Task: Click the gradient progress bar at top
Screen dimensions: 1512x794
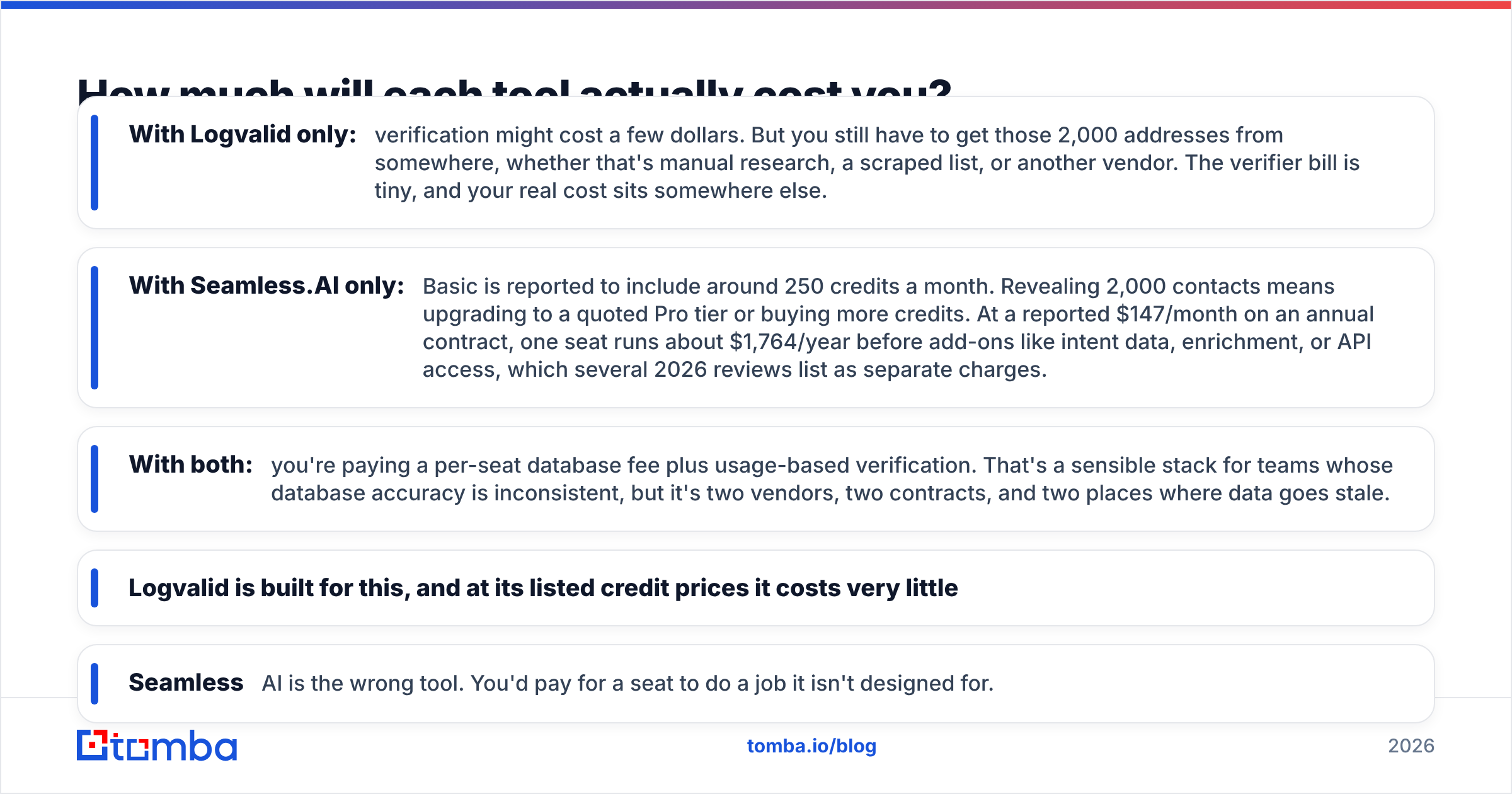Action: click(756, 4)
